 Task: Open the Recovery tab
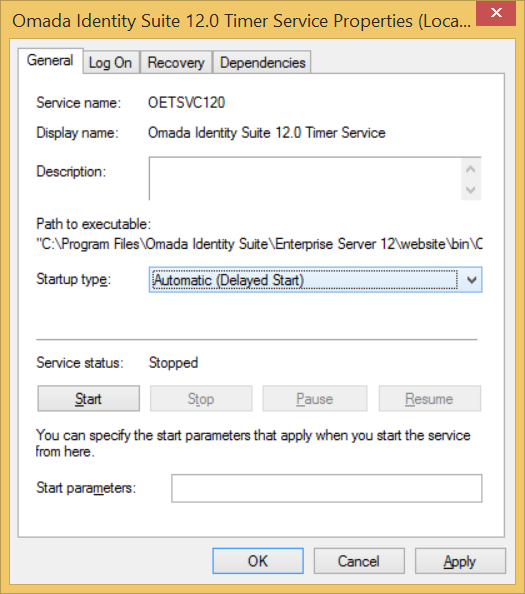[176, 63]
